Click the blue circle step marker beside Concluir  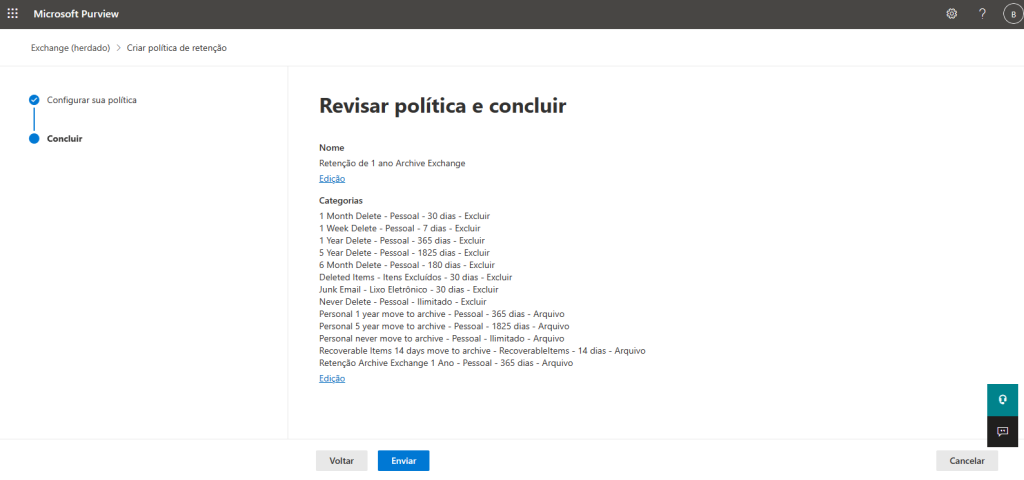click(34, 138)
